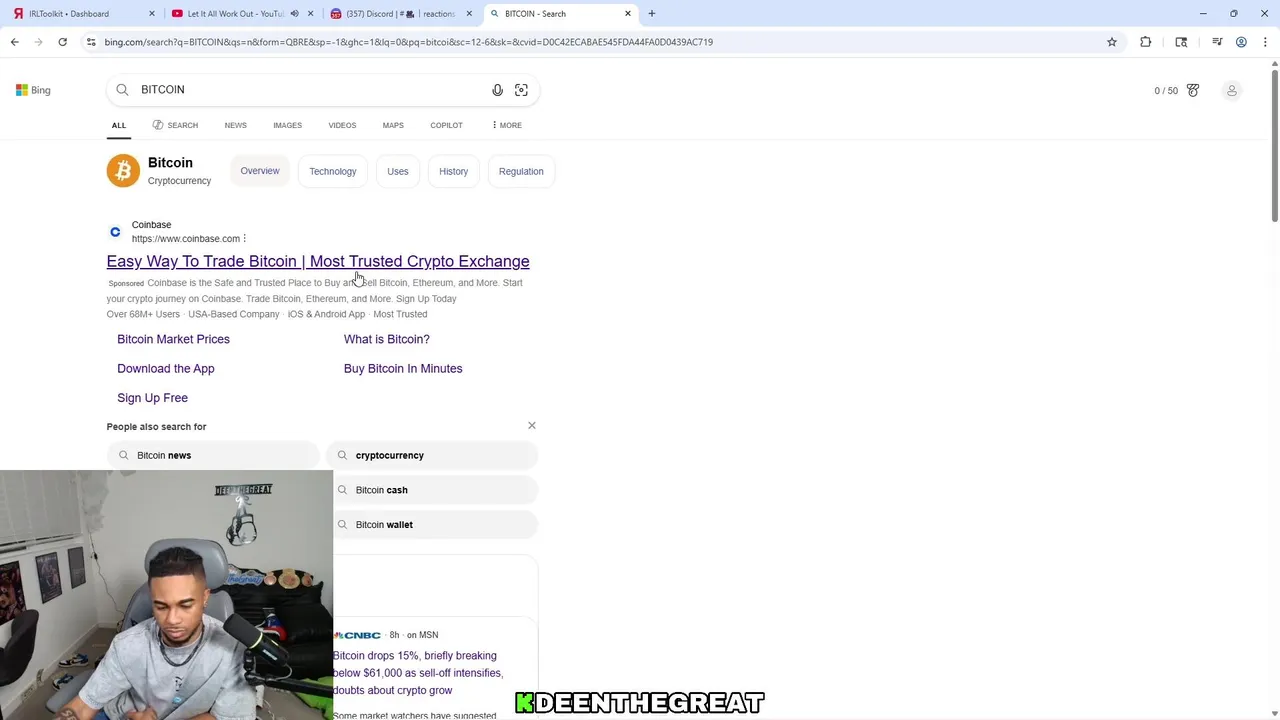This screenshot has height=720, width=1280.
Task: Select the Regulation chip
Action: [521, 171]
